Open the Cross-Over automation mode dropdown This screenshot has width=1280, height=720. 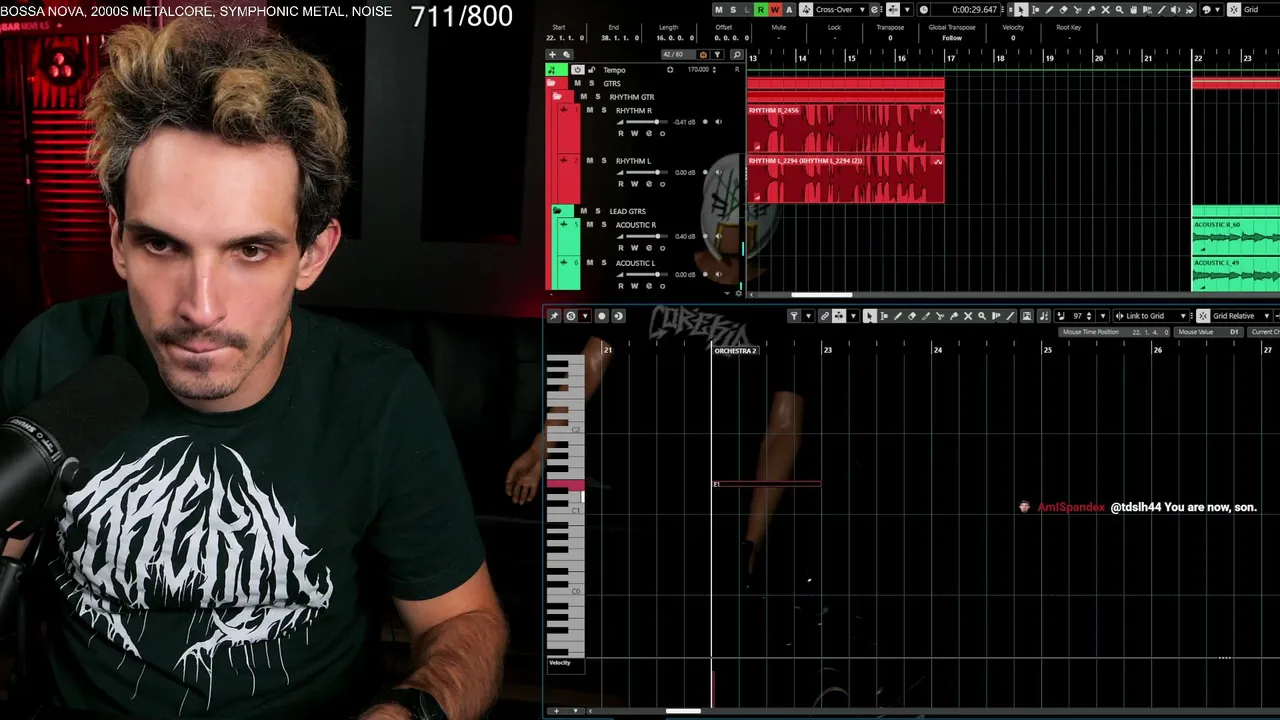click(840, 10)
